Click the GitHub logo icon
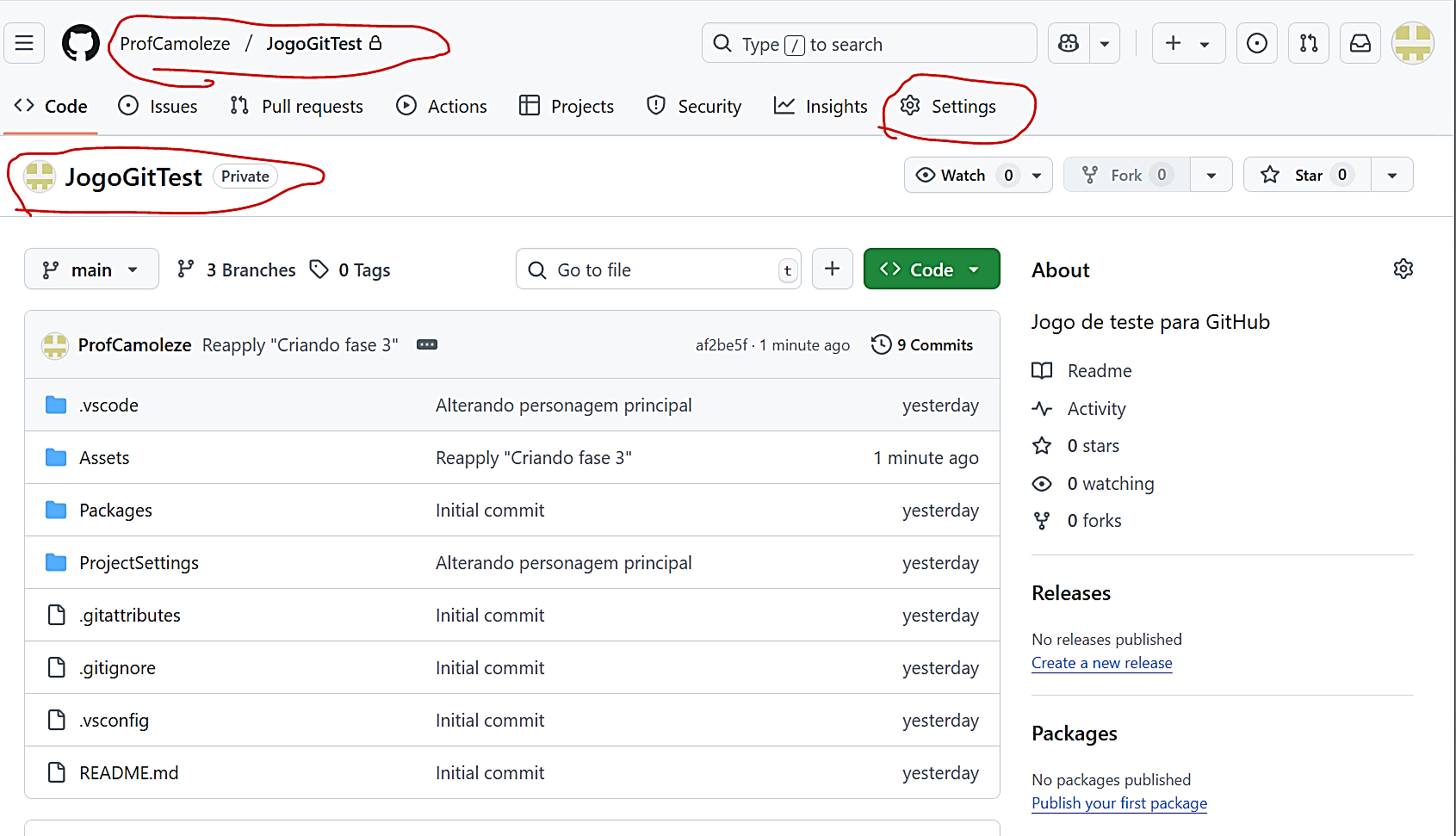This screenshot has height=836, width=1456. pos(81,43)
